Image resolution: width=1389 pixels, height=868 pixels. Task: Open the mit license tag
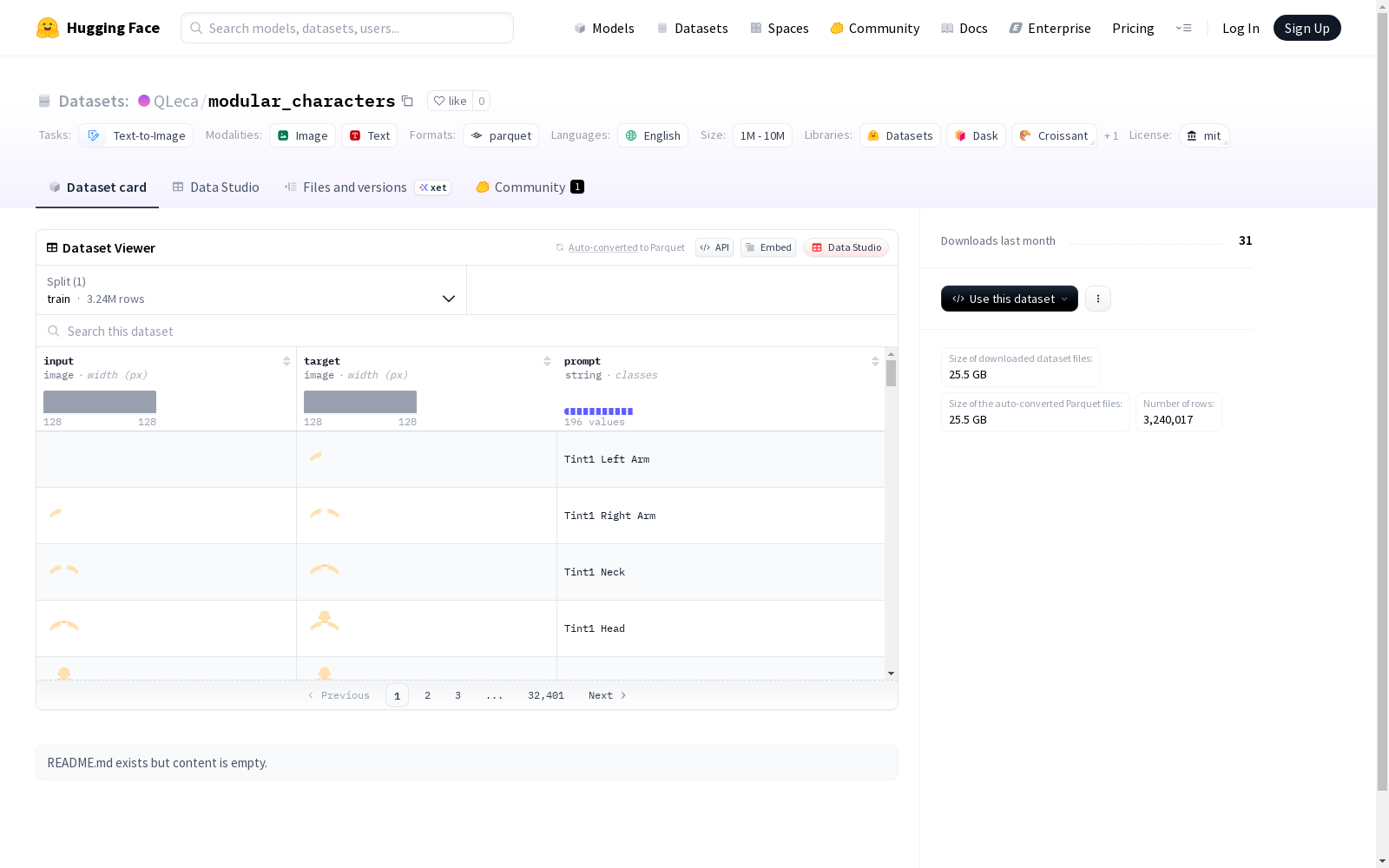(x=1204, y=135)
